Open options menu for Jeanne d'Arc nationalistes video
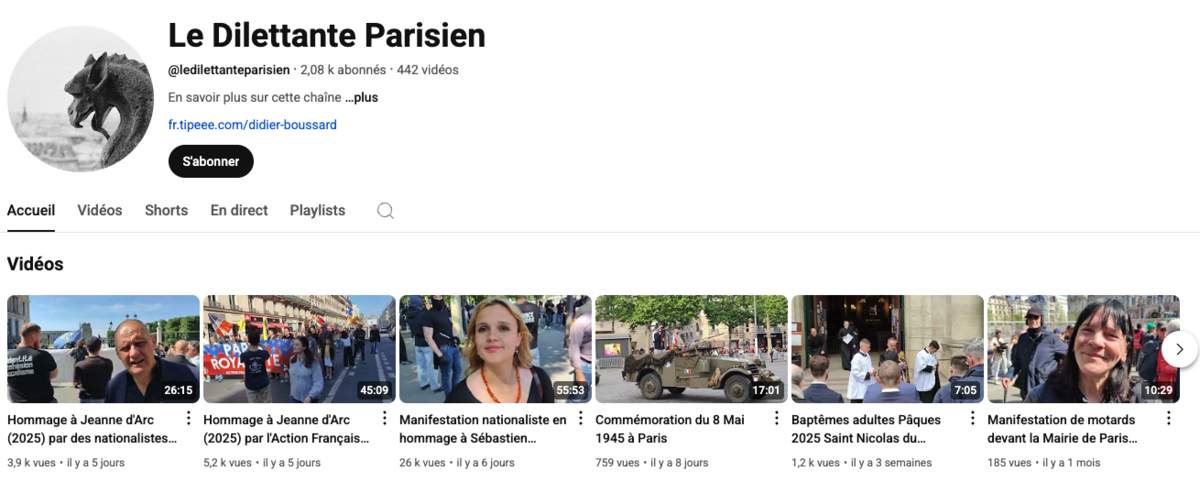 coord(188,419)
